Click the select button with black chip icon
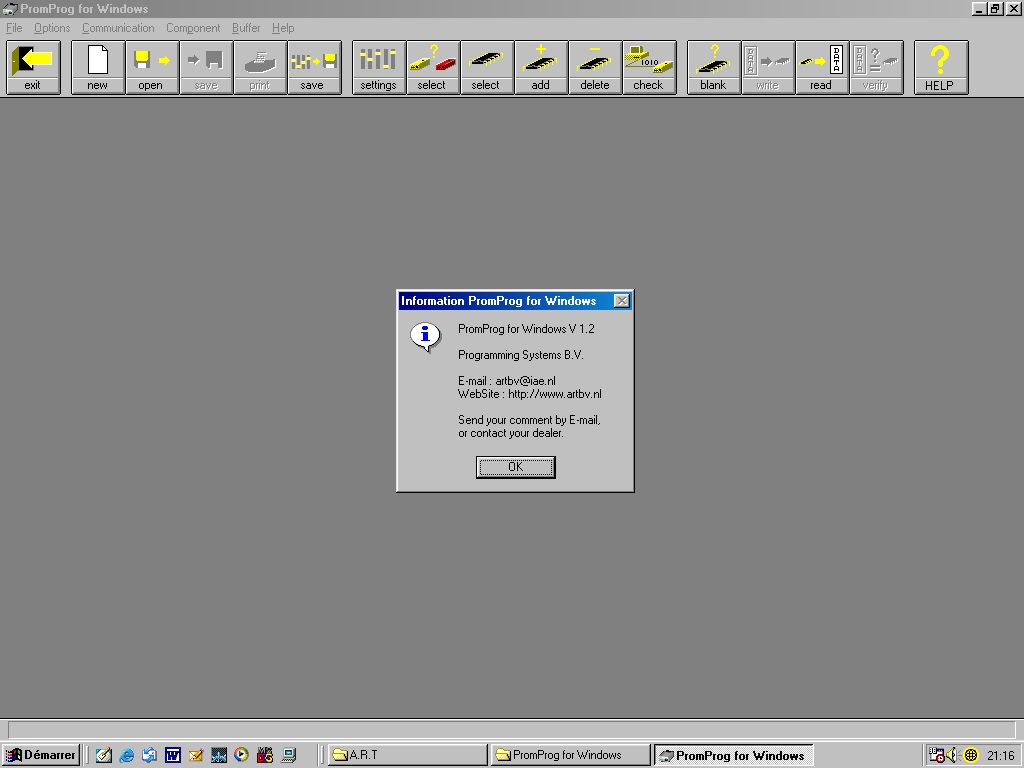1024x768 pixels. [x=487, y=67]
